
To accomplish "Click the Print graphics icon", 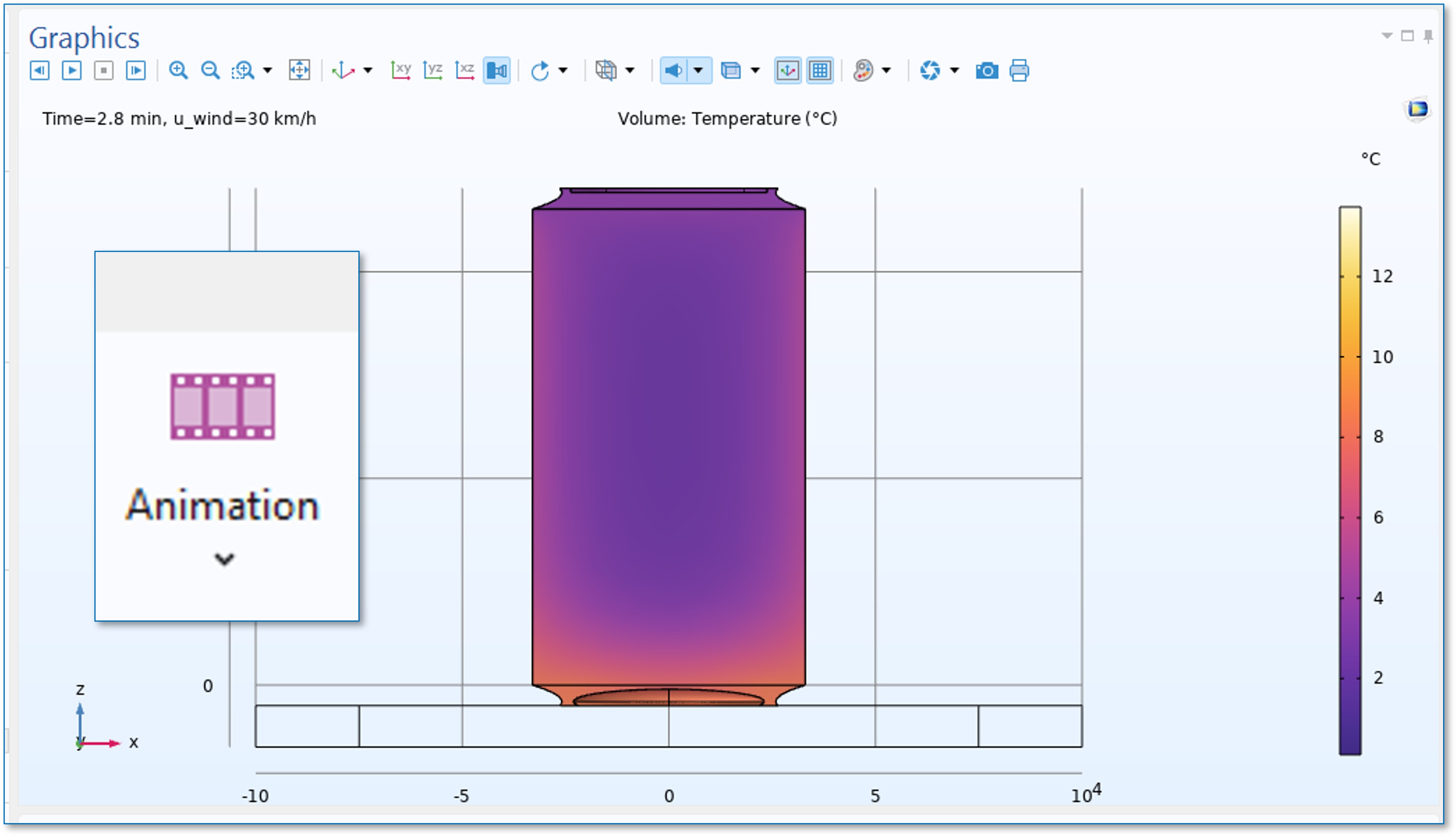I will tap(1019, 71).
